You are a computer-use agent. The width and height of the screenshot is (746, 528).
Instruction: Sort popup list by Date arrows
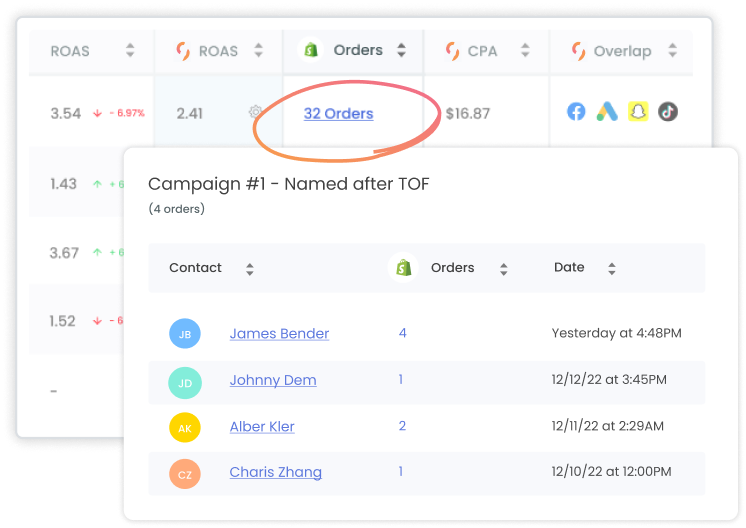click(612, 269)
